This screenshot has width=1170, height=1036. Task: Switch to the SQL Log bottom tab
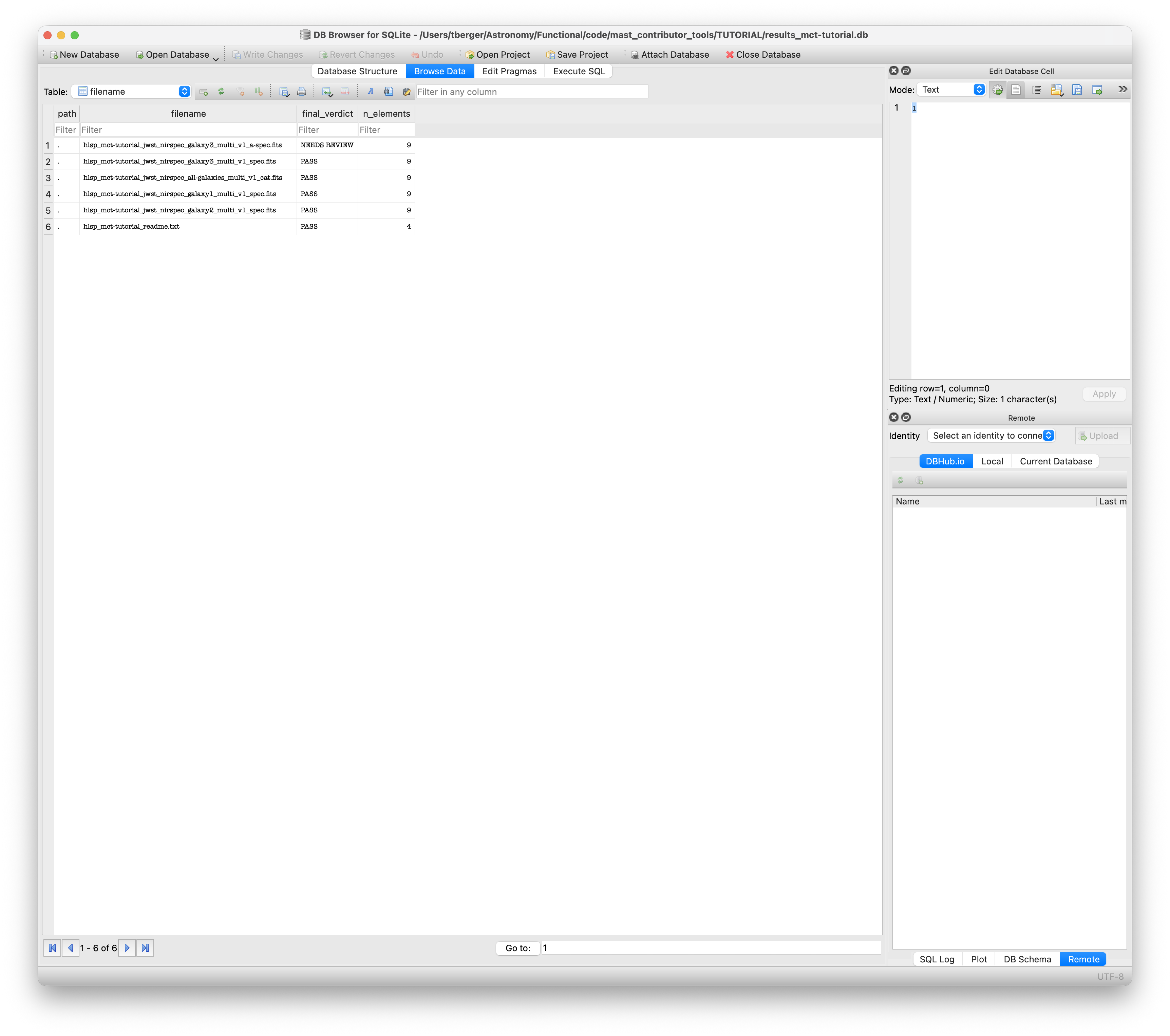click(x=937, y=959)
